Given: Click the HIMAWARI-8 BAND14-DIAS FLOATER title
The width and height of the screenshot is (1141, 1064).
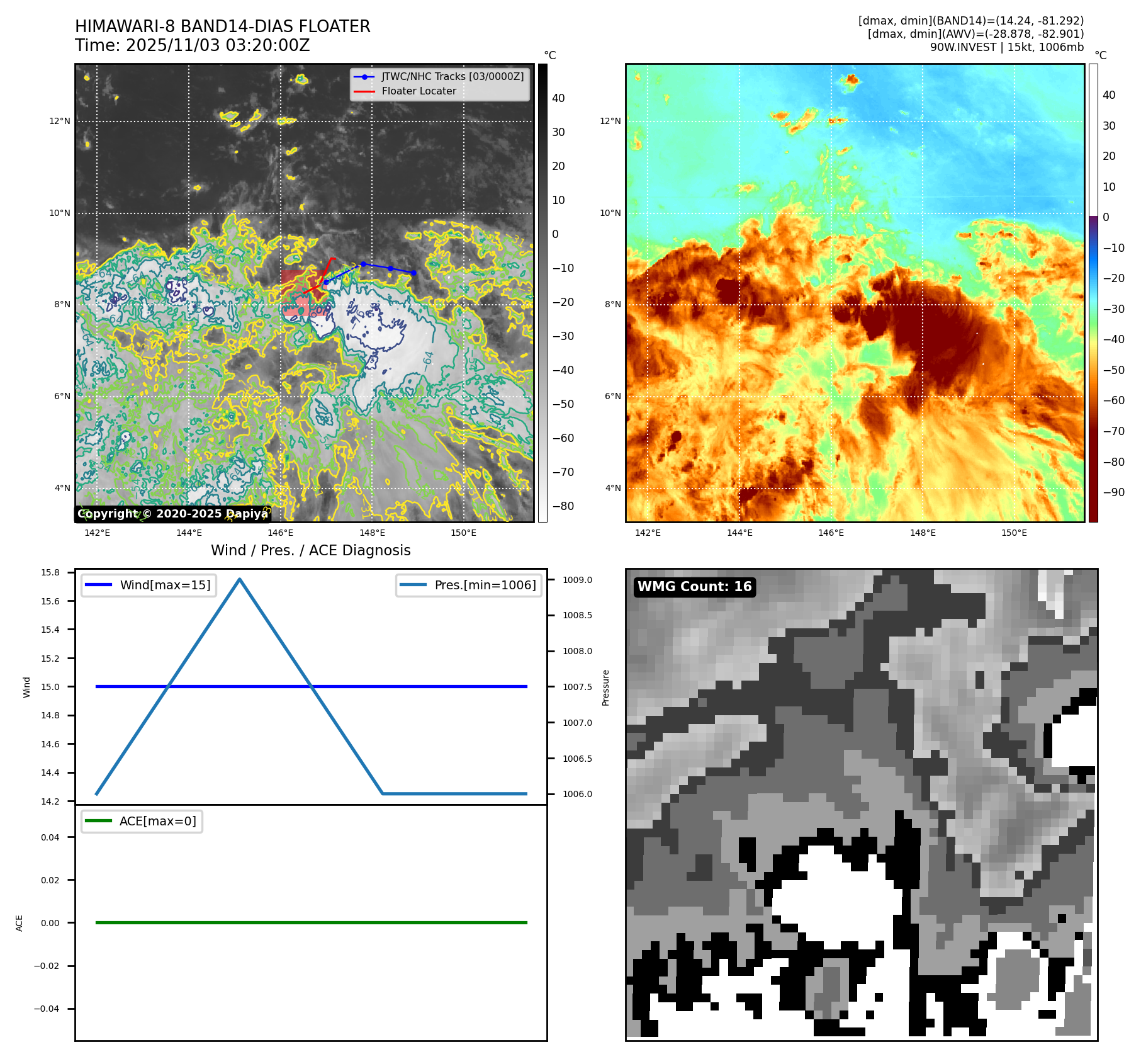Looking at the screenshot, I should [x=223, y=26].
